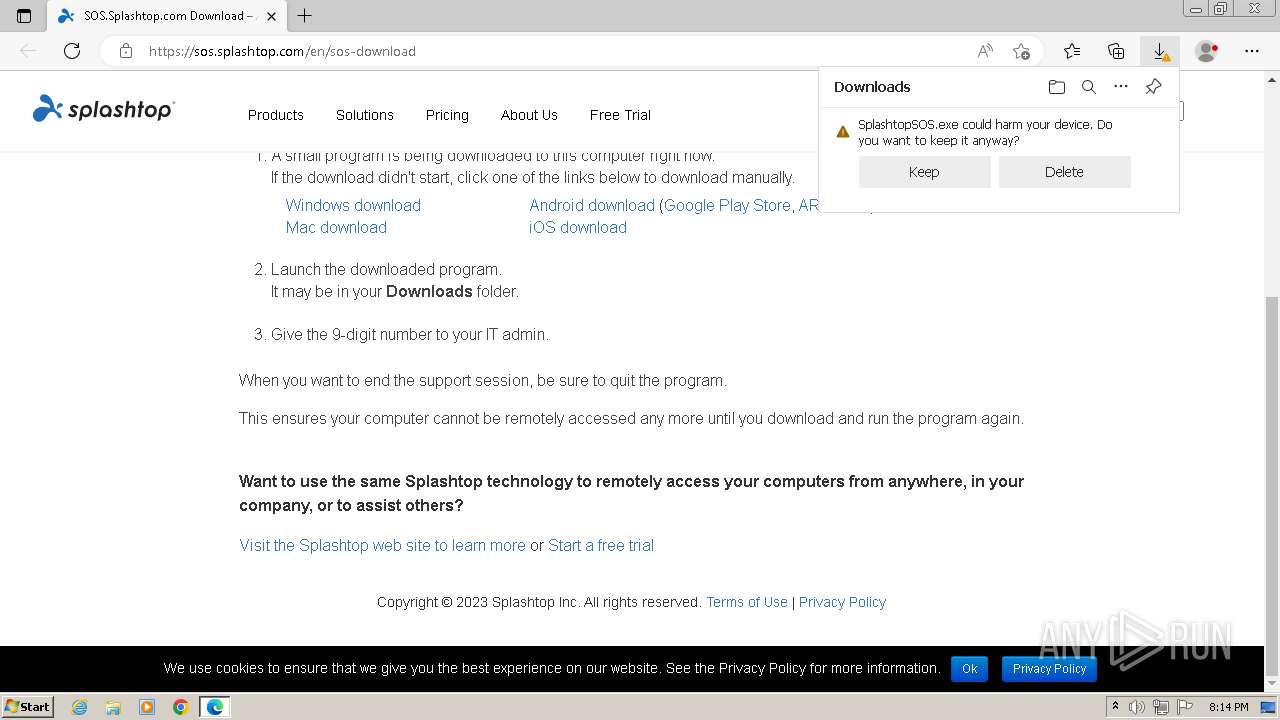Click the Windows download link
This screenshot has height=720, width=1280.
[x=353, y=205]
